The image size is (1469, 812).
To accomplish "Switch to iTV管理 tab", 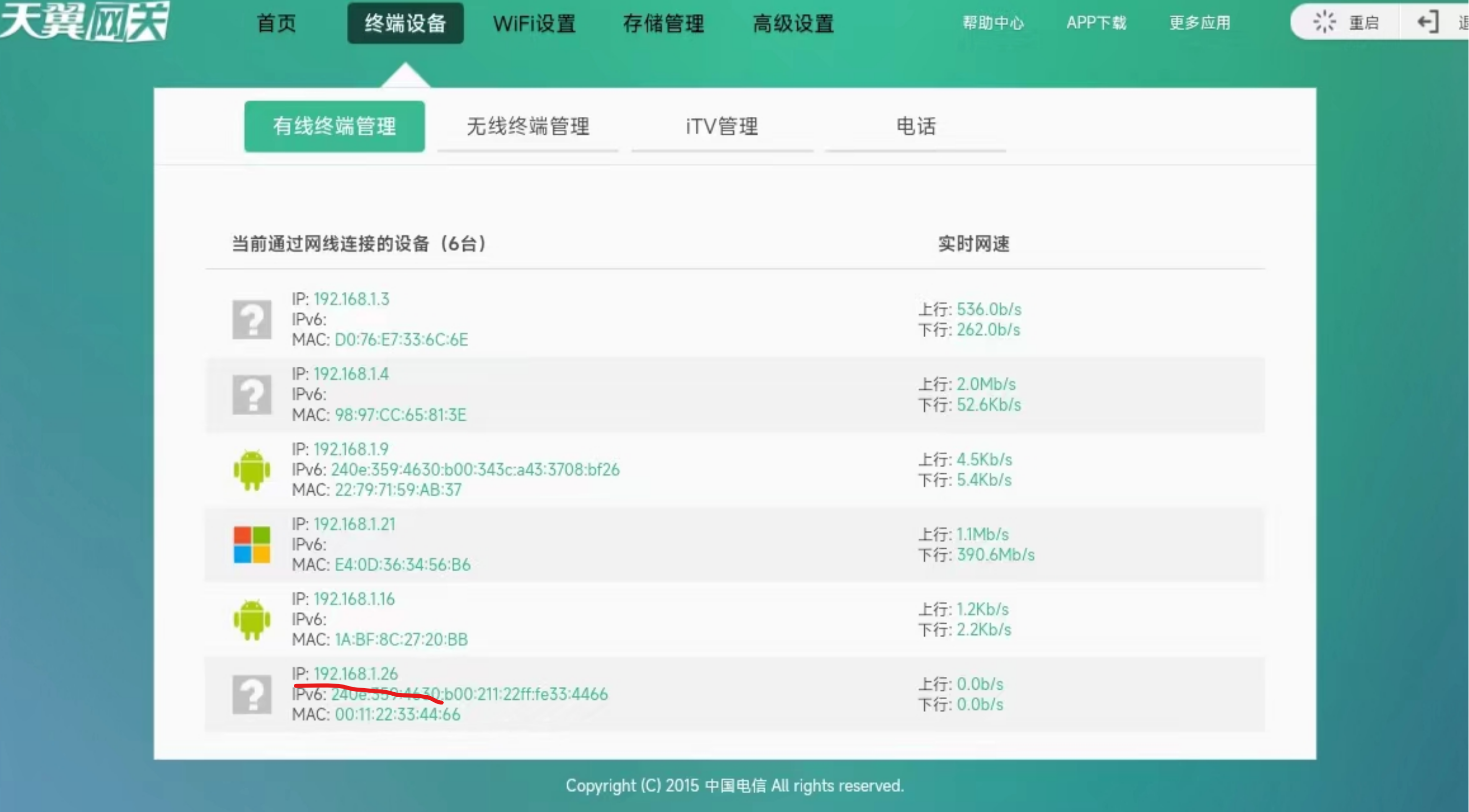I will pos(722,126).
